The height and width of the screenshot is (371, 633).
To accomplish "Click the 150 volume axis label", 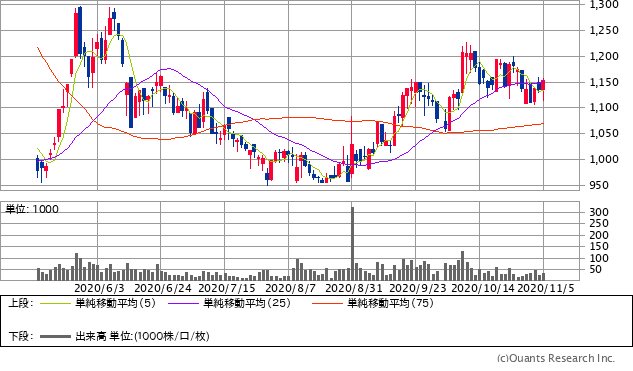I will (x=599, y=247).
